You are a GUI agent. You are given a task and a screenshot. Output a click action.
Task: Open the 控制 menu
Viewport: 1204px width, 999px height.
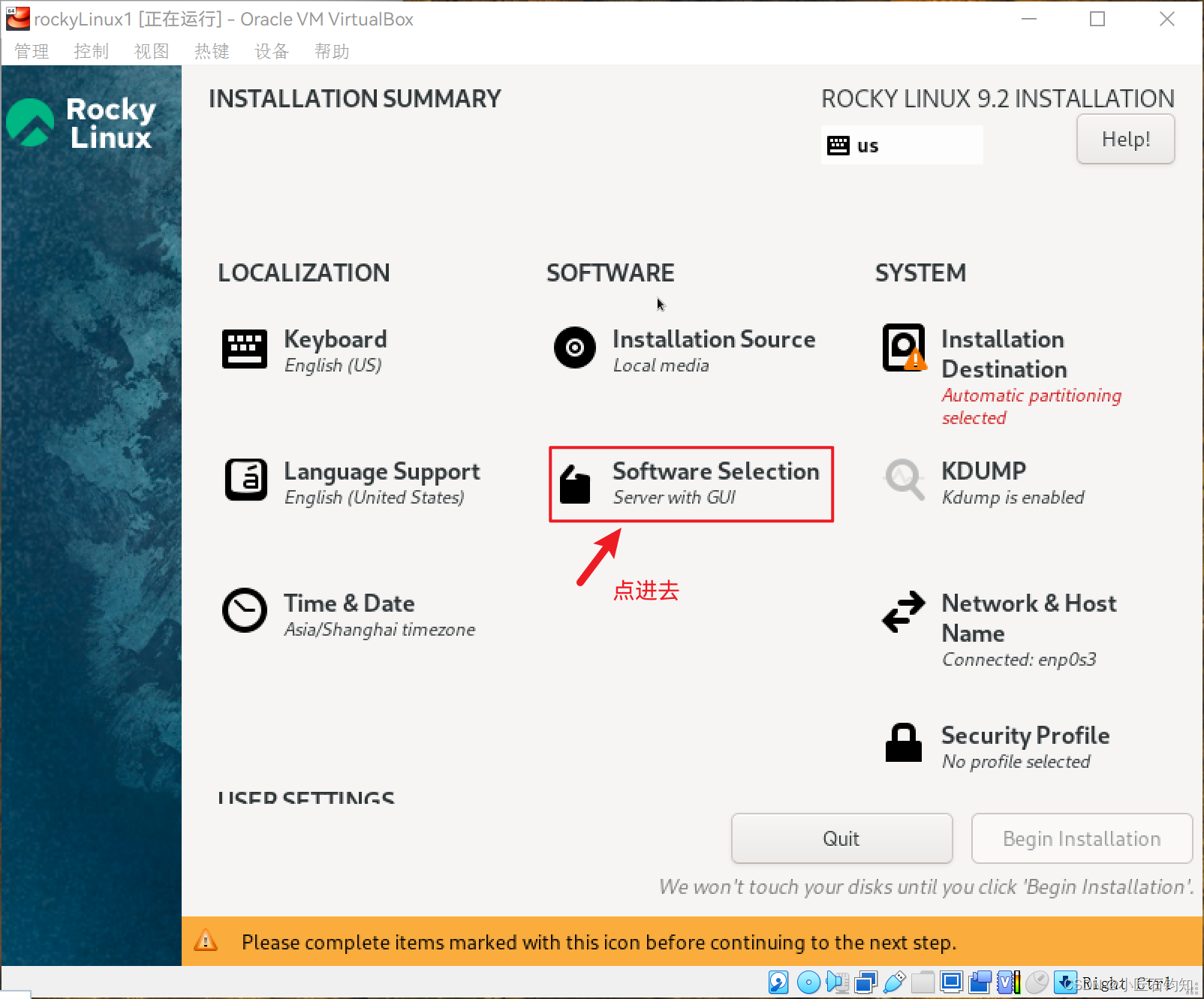pyautogui.click(x=92, y=51)
